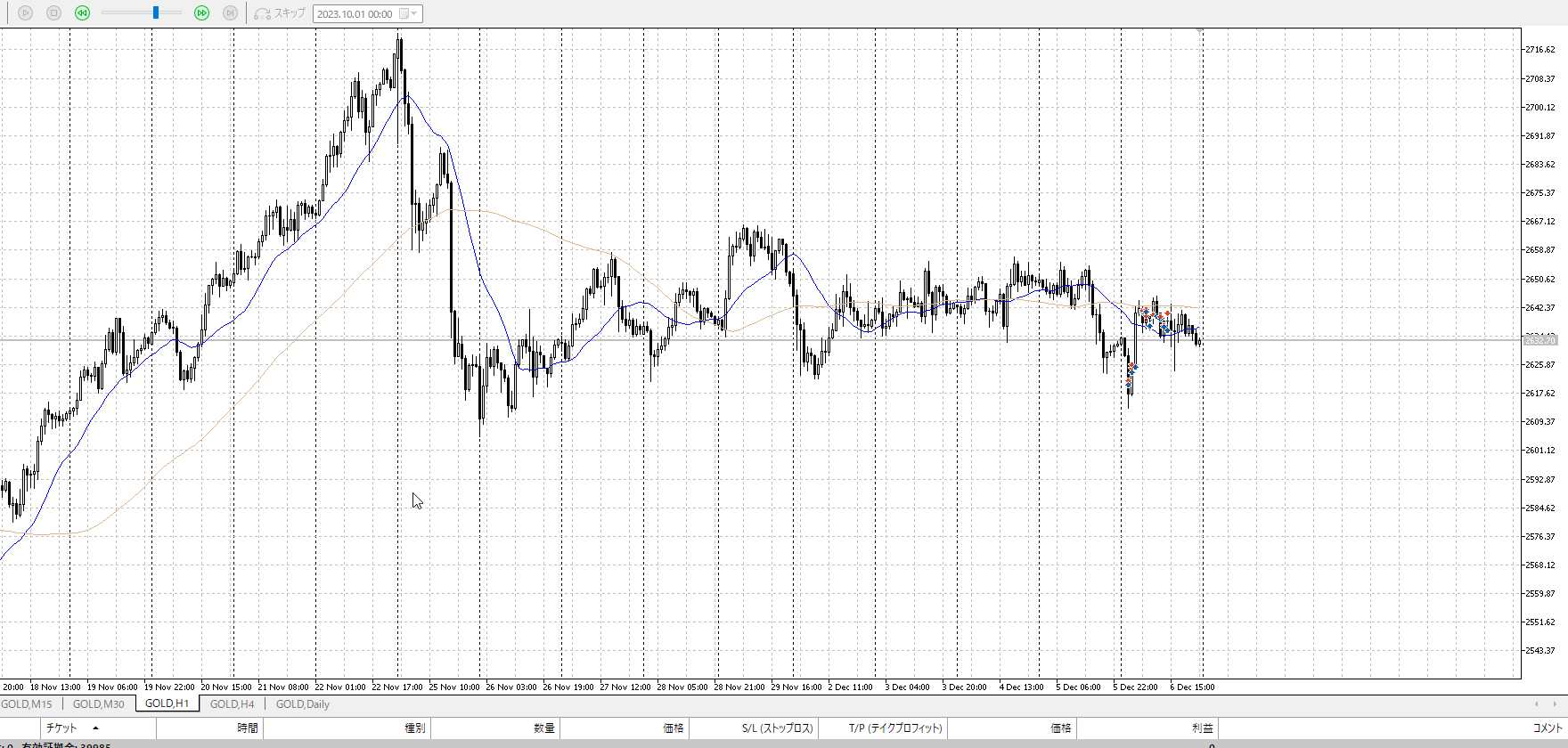Switch to the GOLD,M30 chart tab

pyautogui.click(x=98, y=704)
